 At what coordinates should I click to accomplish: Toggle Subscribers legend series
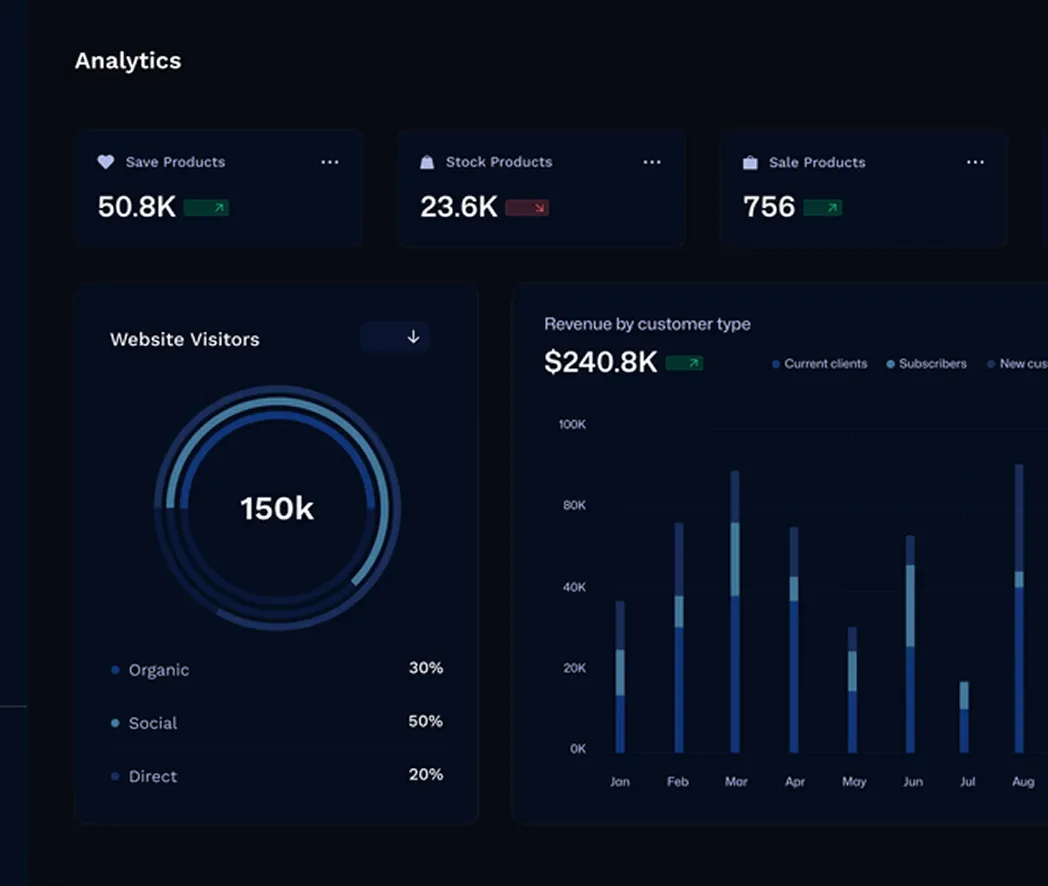point(926,363)
